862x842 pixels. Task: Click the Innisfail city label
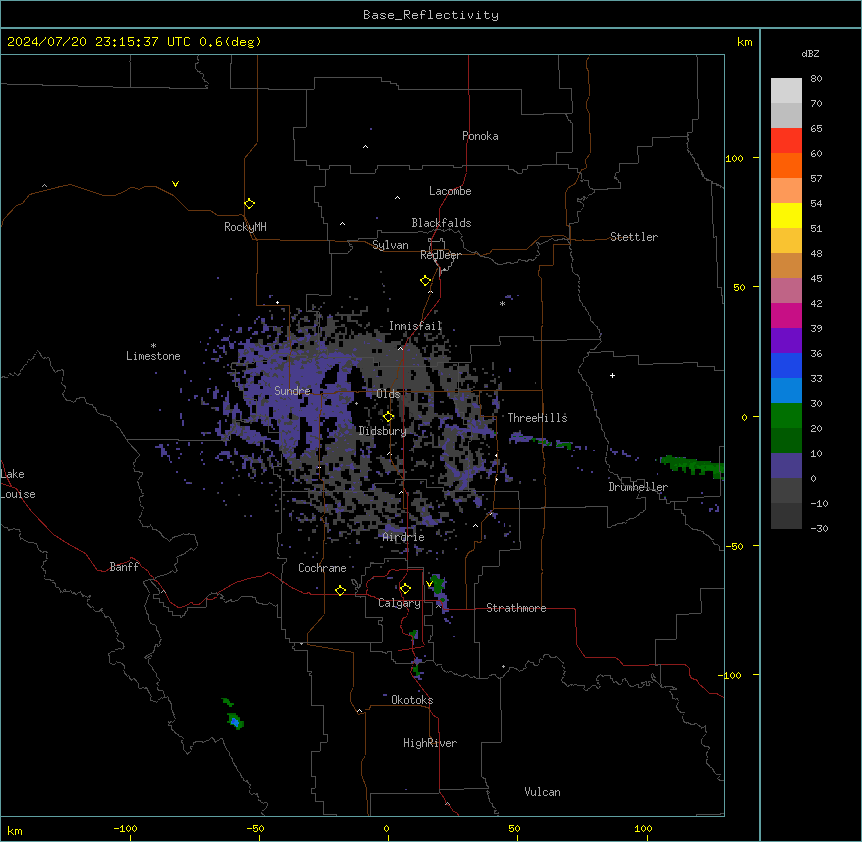click(415, 326)
